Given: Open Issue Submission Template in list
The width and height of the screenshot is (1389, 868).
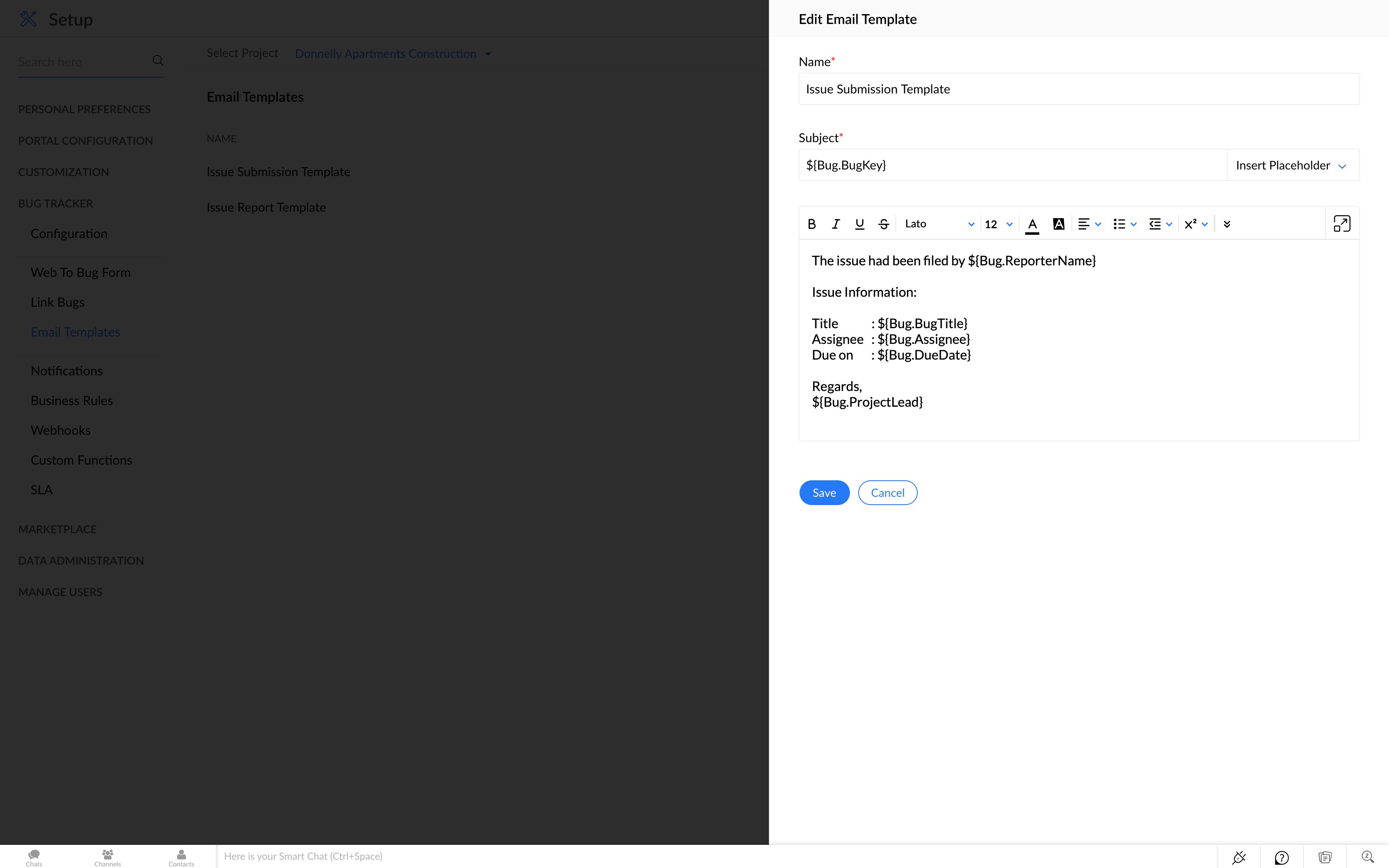Looking at the screenshot, I should tap(278, 172).
